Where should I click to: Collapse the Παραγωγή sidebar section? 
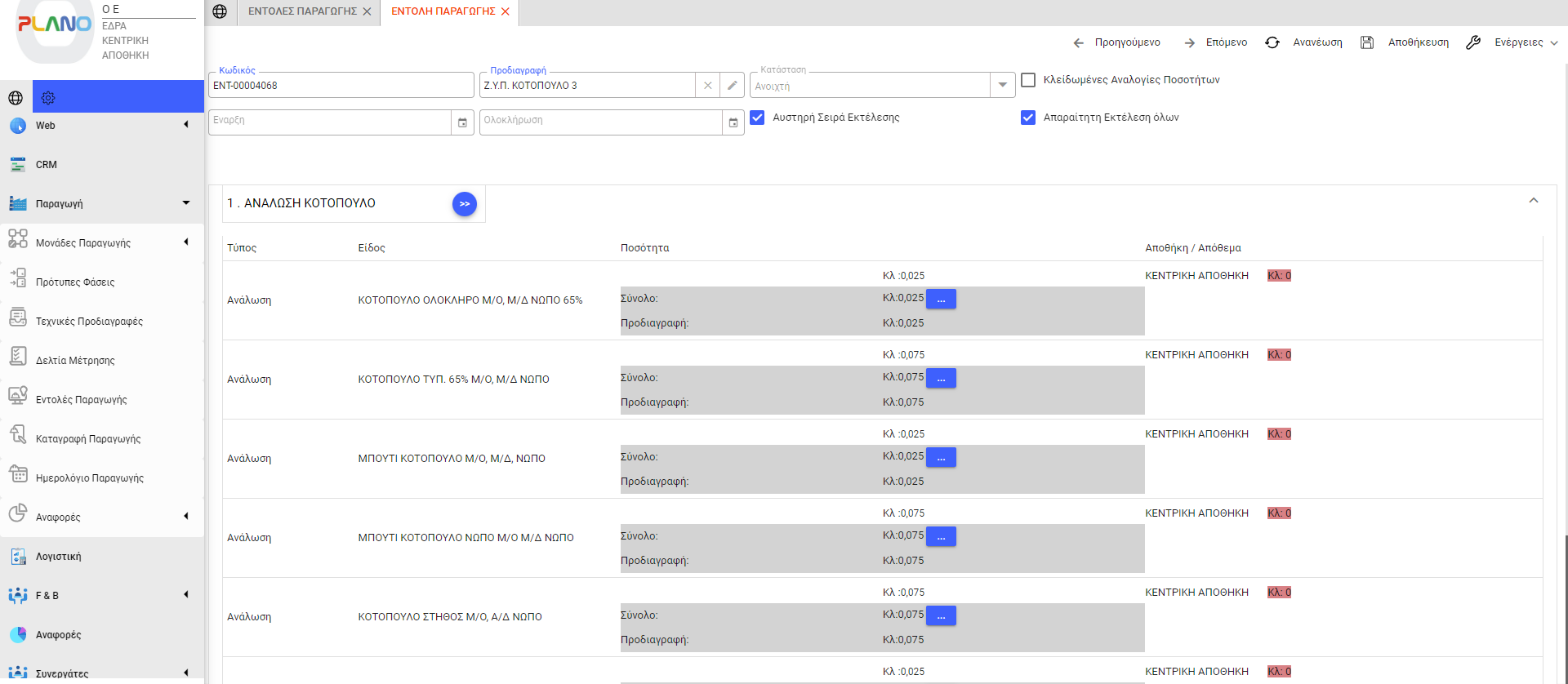coord(186,203)
